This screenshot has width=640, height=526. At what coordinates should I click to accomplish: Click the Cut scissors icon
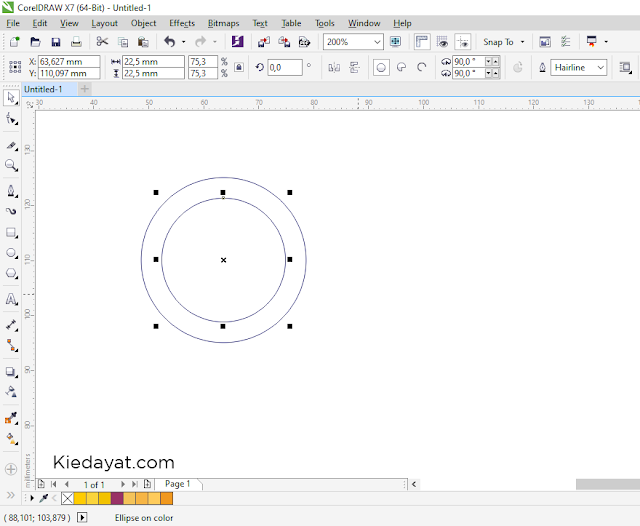point(102,42)
